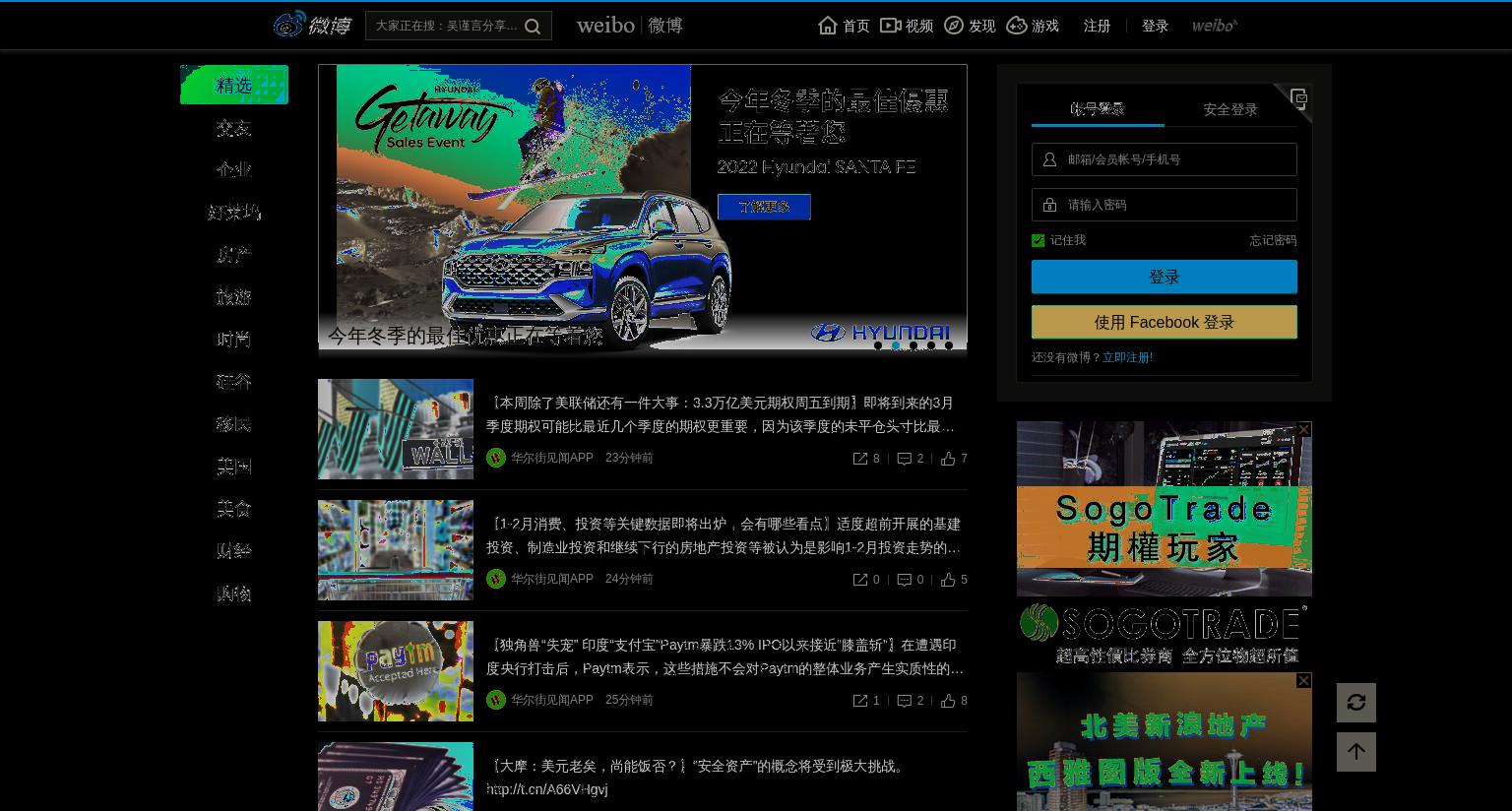Click the italic weibo logo in header

[x=1215, y=26]
